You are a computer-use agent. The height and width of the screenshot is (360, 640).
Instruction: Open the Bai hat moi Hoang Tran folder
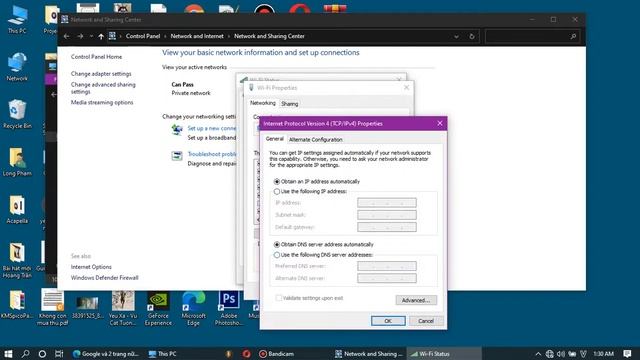tap(17, 260)
